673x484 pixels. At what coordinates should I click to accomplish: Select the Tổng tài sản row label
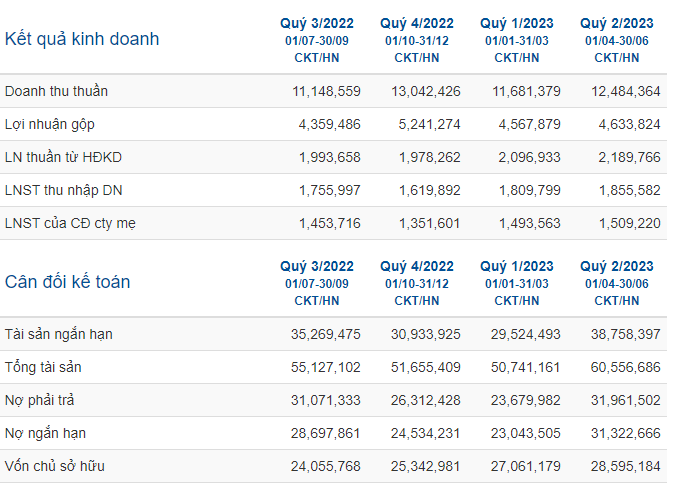(x=43, y=367)
